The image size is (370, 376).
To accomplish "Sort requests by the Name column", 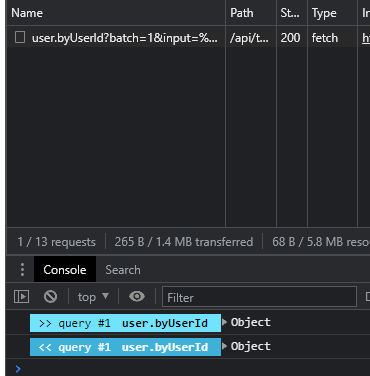I will 116,13.
